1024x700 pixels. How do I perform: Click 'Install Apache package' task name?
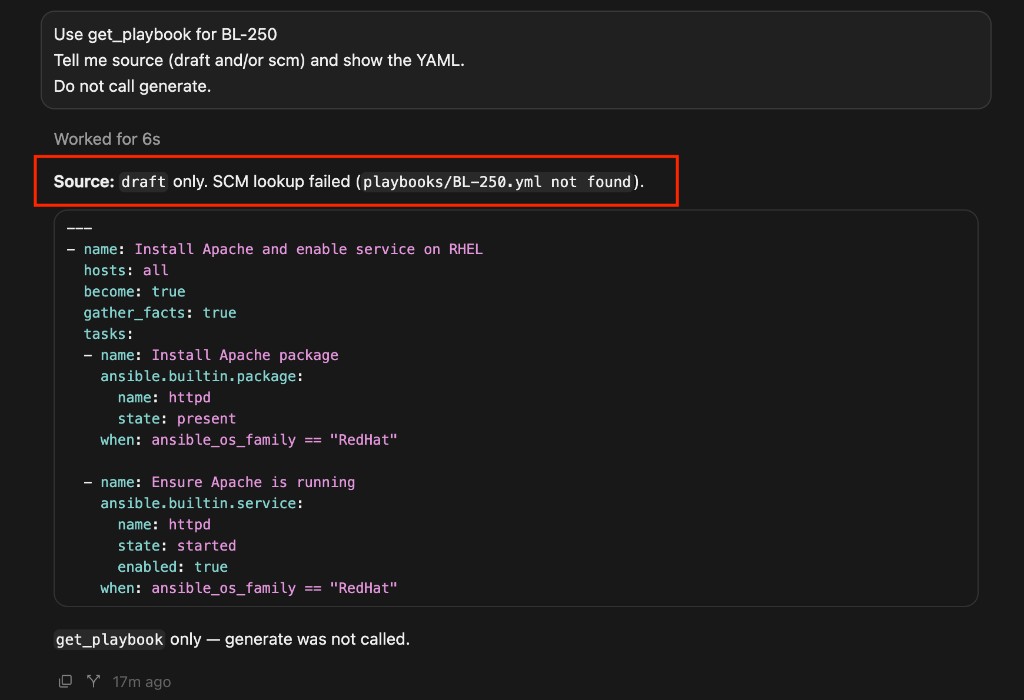pos(245,355)
